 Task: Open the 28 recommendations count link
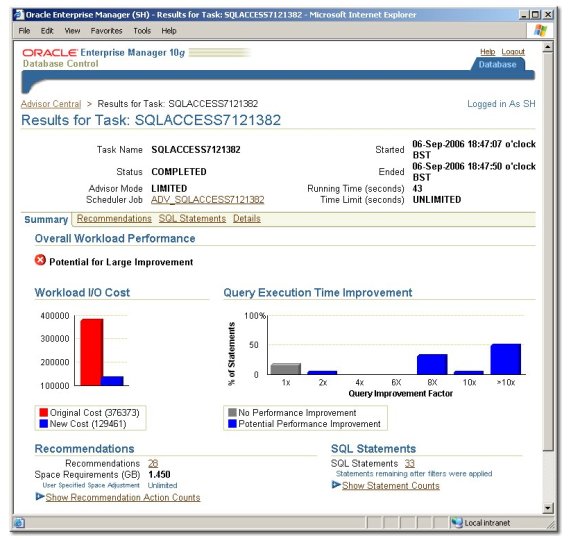153,463
